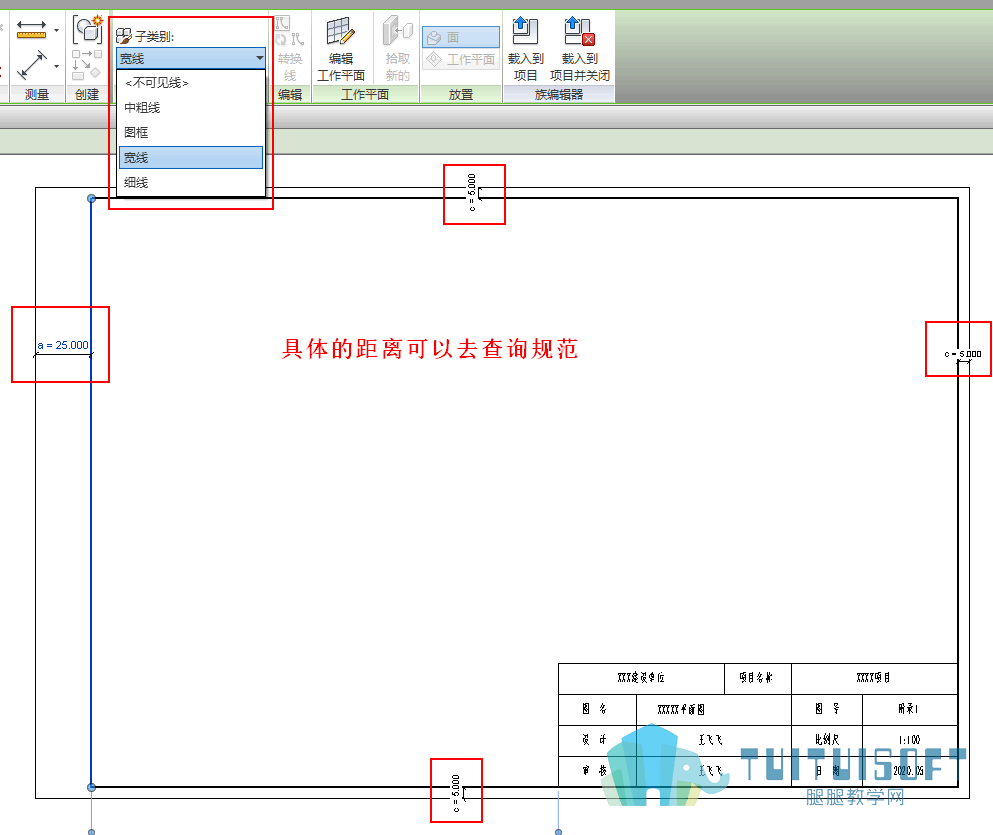Click the Create Similar shapes icon

[x=87, y=29]
